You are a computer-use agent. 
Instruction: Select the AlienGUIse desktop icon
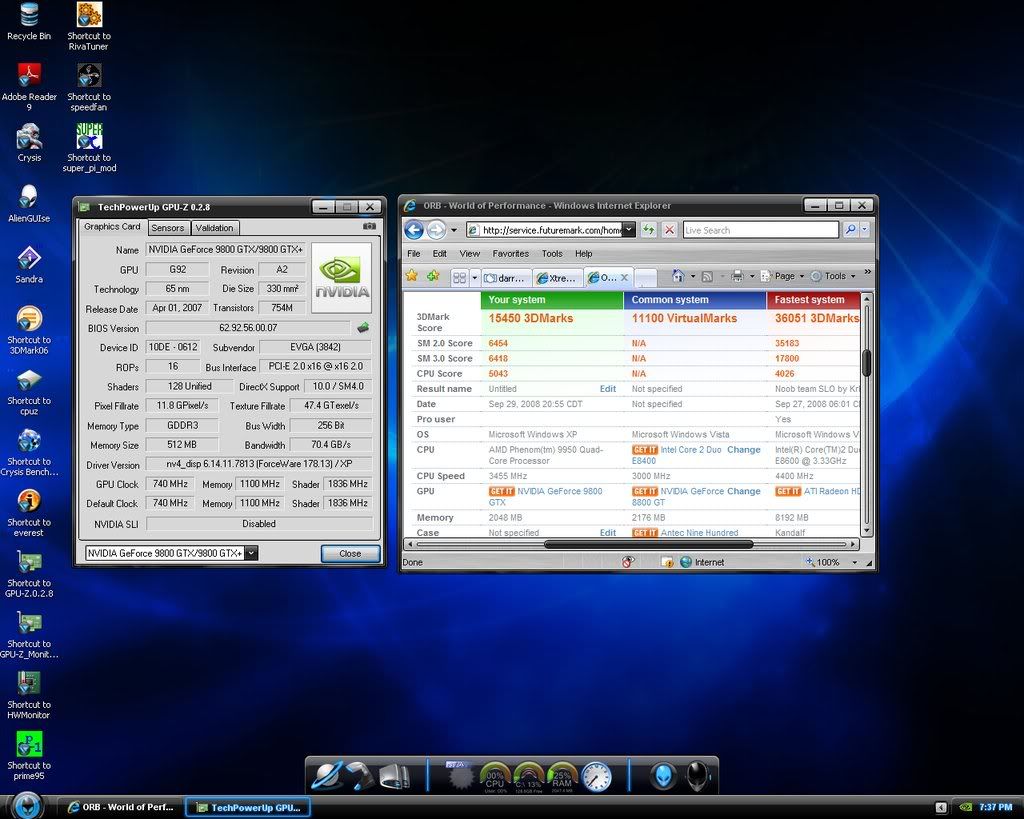[29, 204]
